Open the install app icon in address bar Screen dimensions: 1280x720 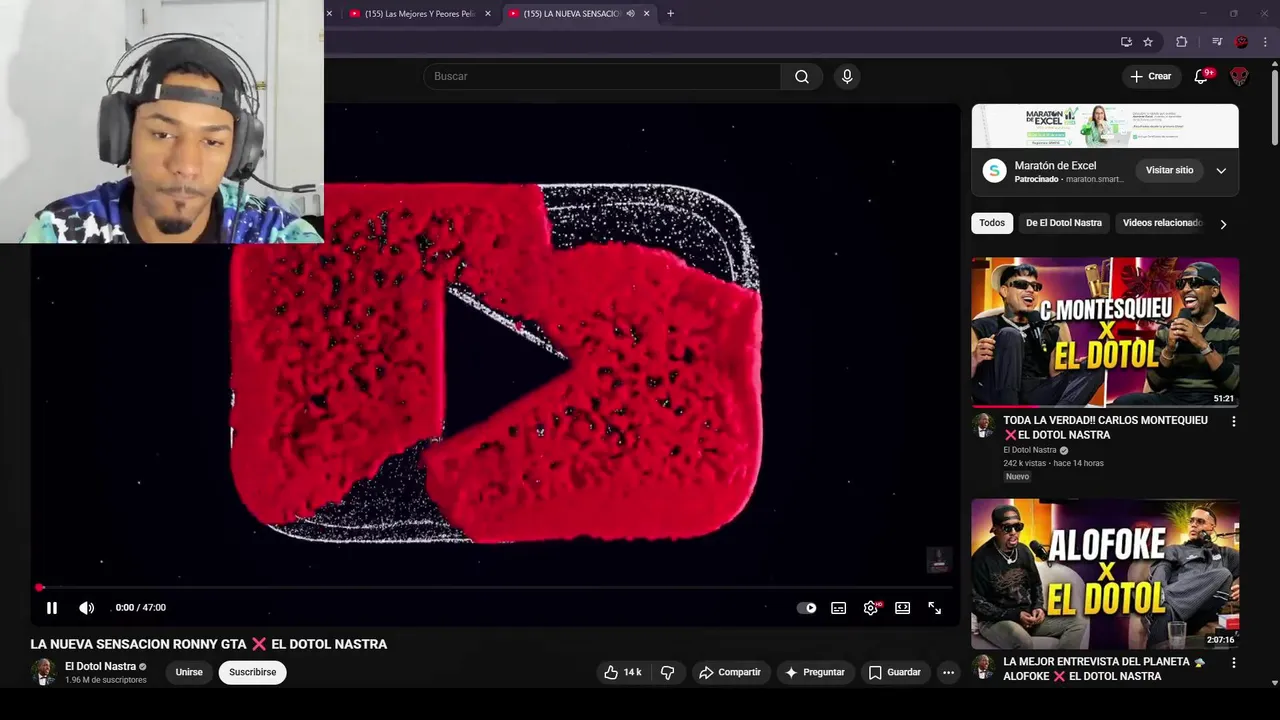[1126, 42]
